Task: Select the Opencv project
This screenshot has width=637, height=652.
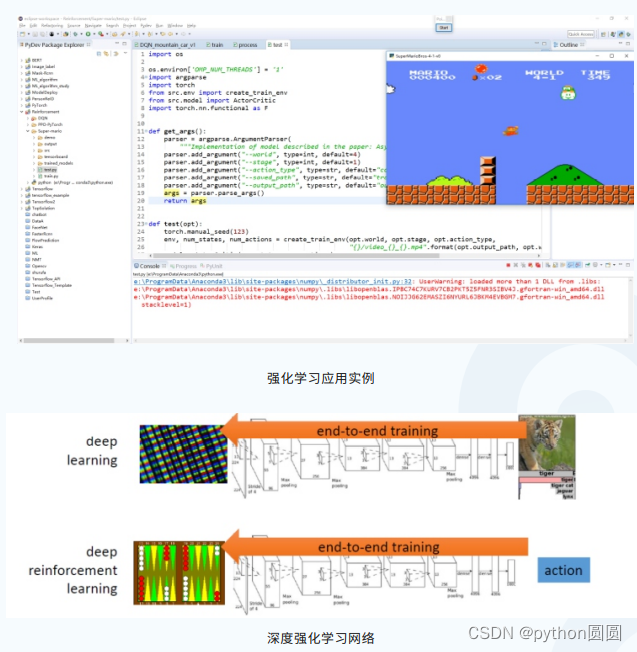Action: pos(36,266)
